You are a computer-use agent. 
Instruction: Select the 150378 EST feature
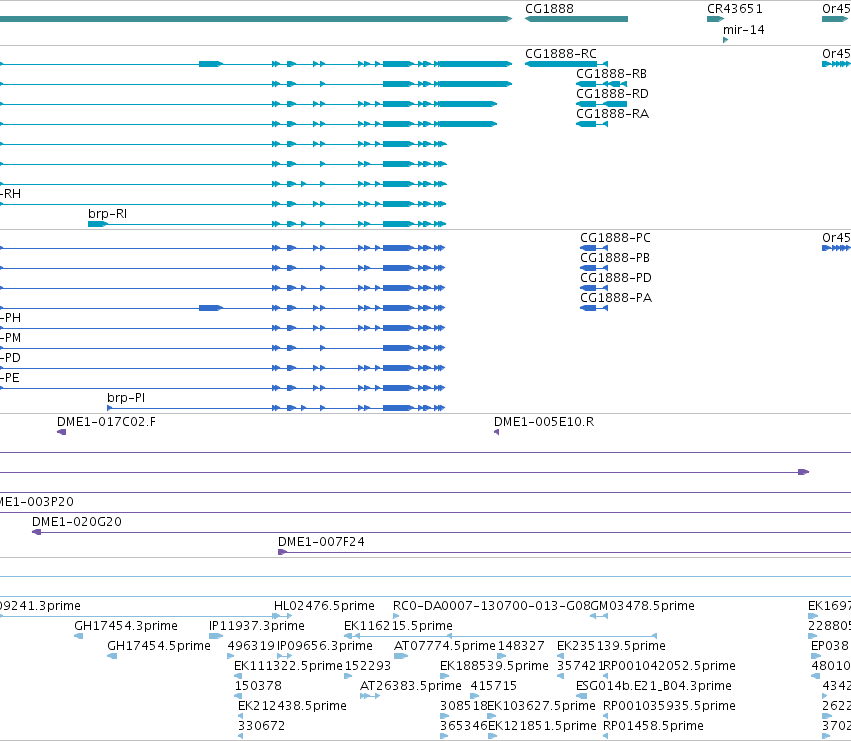pos(238,696)
